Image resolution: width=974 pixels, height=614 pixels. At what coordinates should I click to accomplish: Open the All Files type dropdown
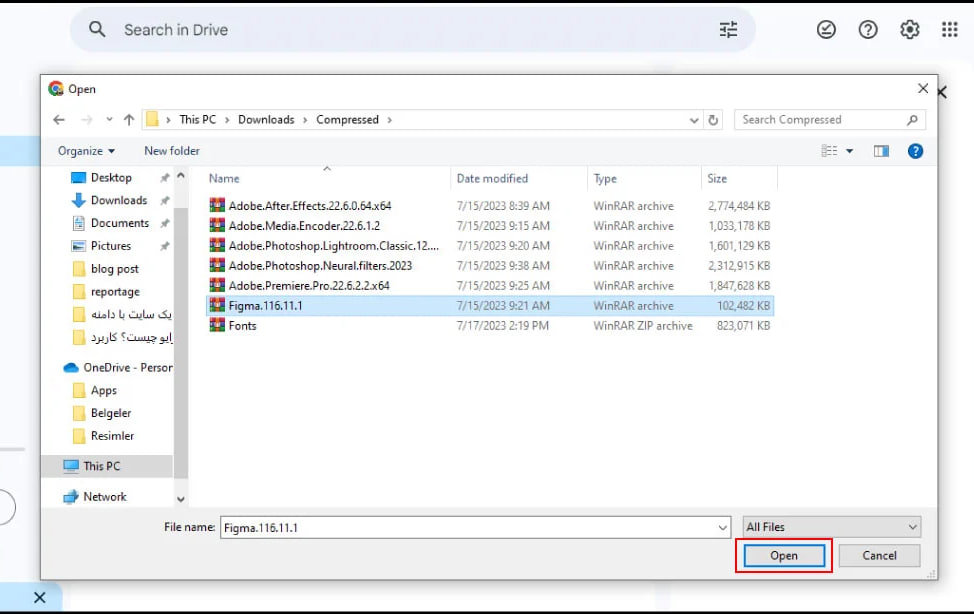coord(831,527)
